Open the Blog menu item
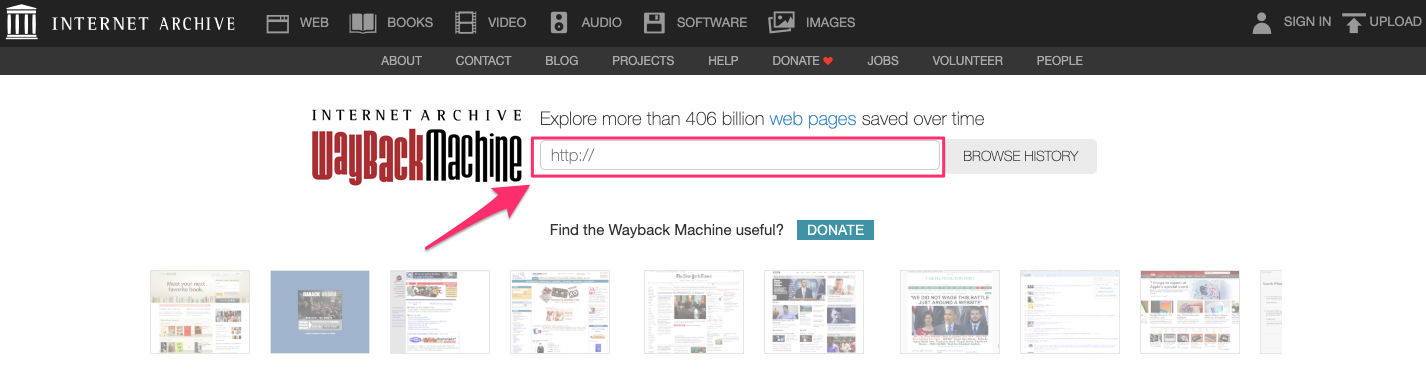Screen dimensions: 1426x380 [x=562, y=61]
